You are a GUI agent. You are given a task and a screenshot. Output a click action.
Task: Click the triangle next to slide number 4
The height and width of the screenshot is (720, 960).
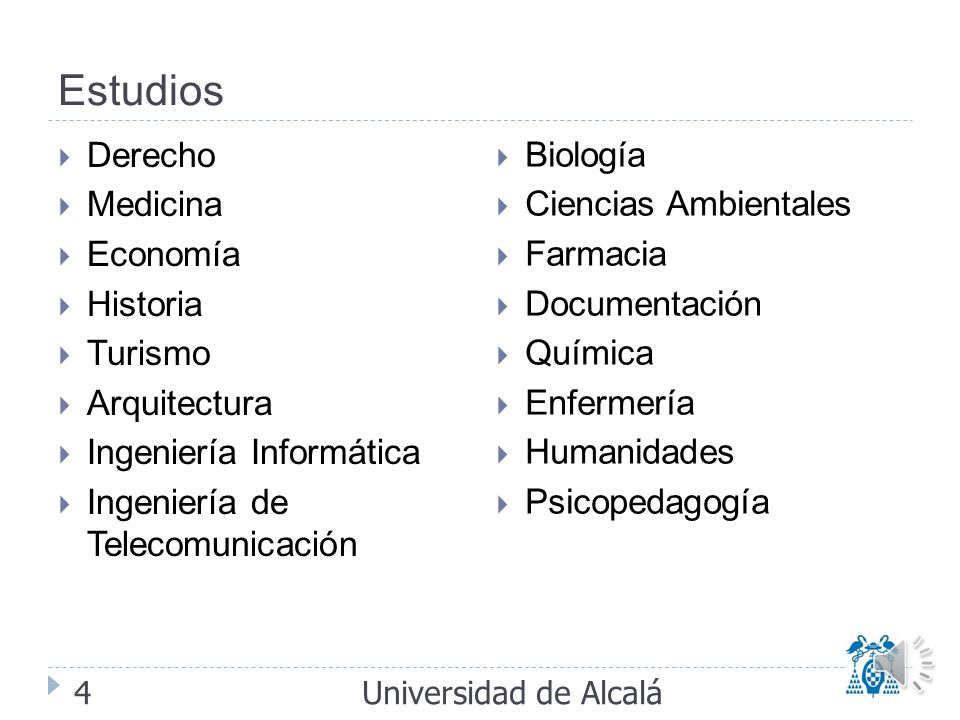coord(54,685)
